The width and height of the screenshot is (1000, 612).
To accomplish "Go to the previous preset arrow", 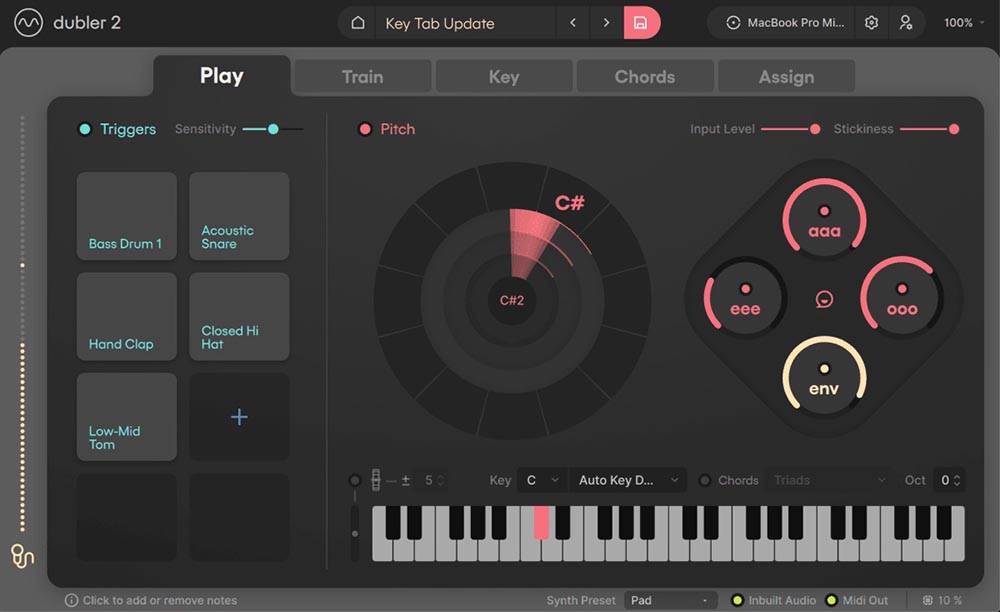I will [573, 23].
